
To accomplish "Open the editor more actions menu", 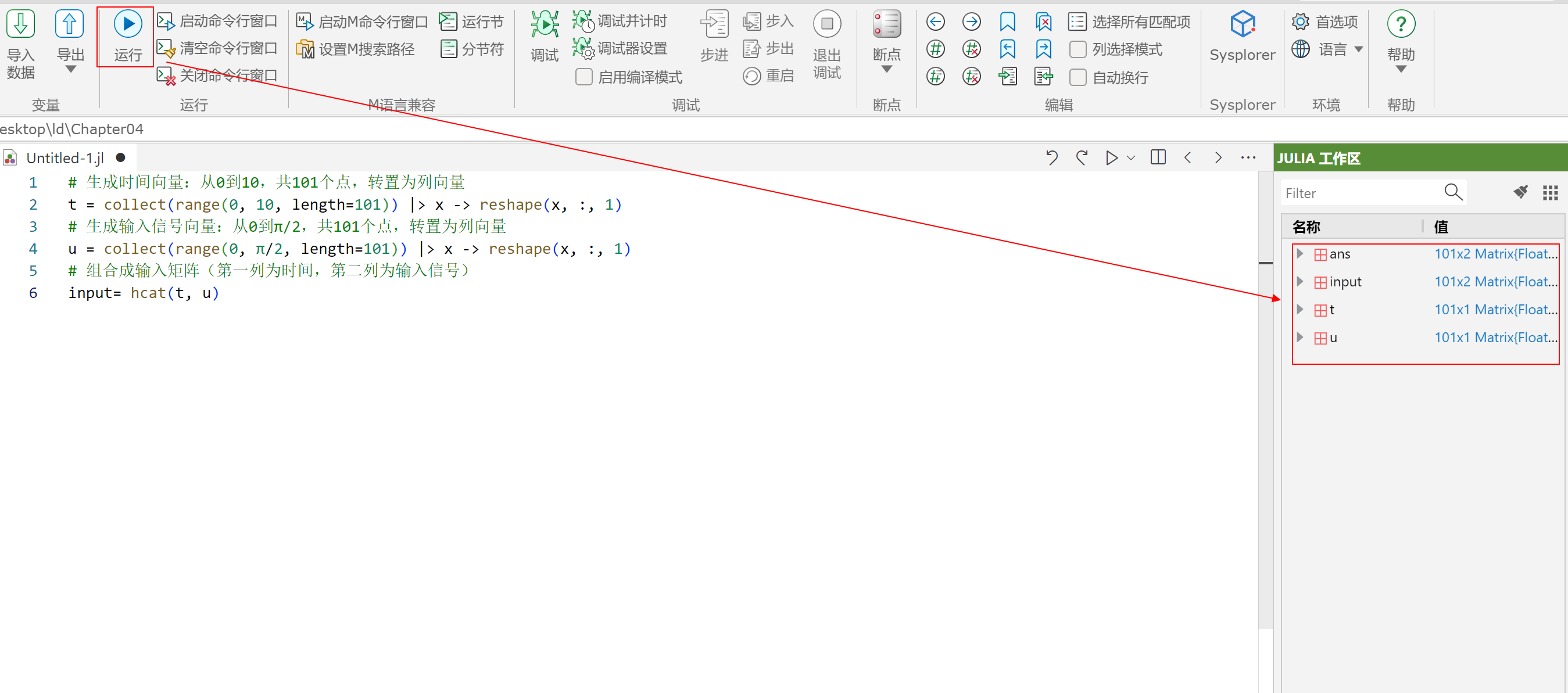I will click(x=1248, y=157).
